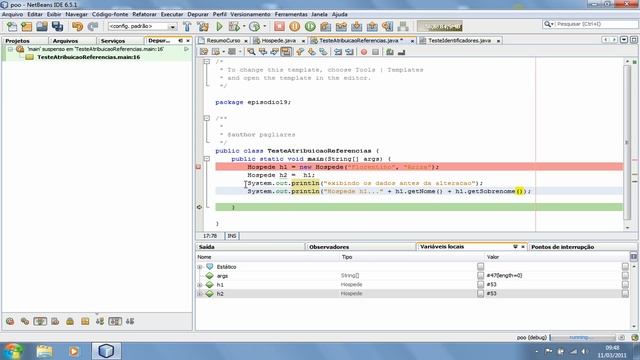Stop macro recording with gray square icon
The image size is (640, 360).
pos(376,52)
